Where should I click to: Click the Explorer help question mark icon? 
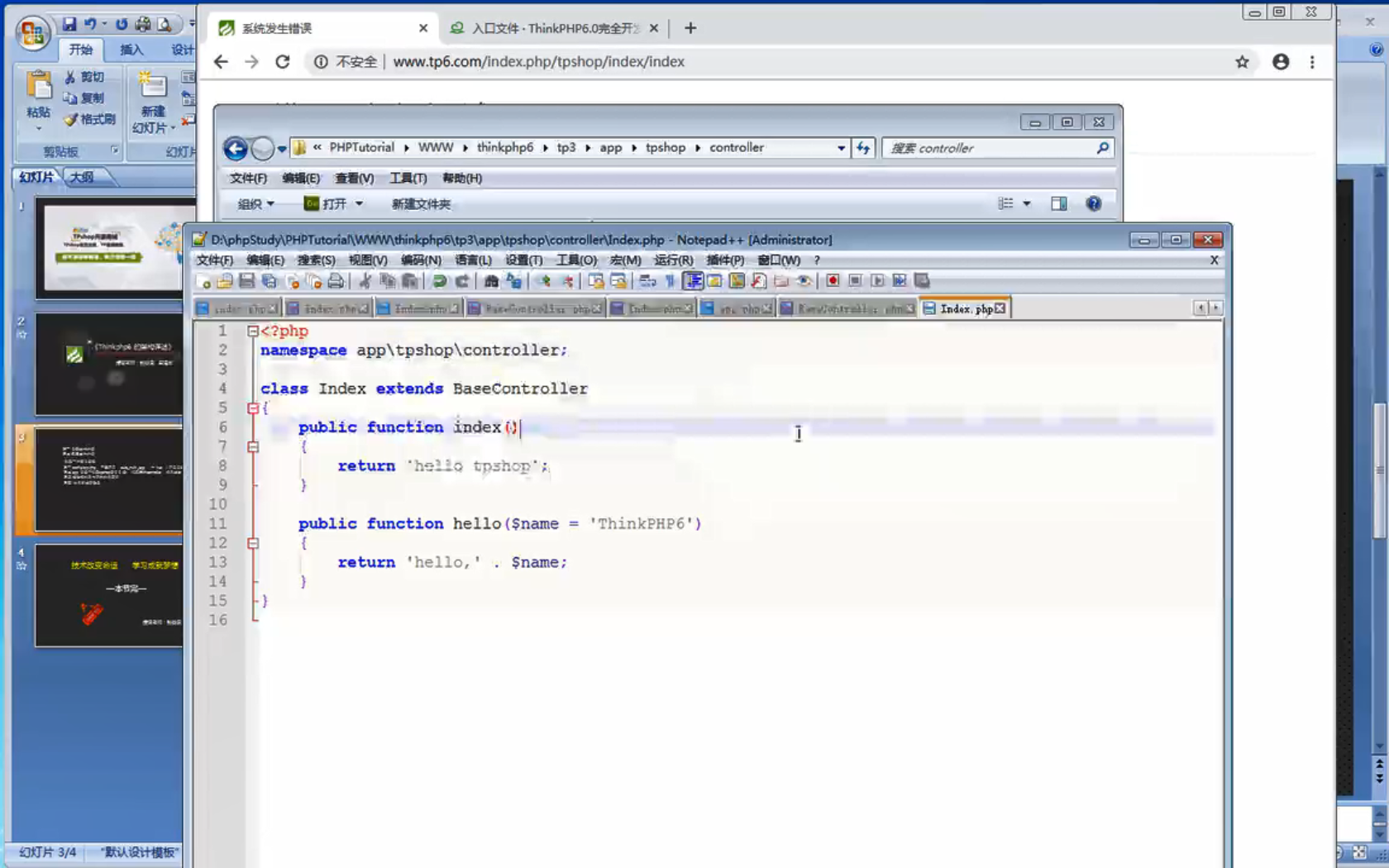point(1093,204)
